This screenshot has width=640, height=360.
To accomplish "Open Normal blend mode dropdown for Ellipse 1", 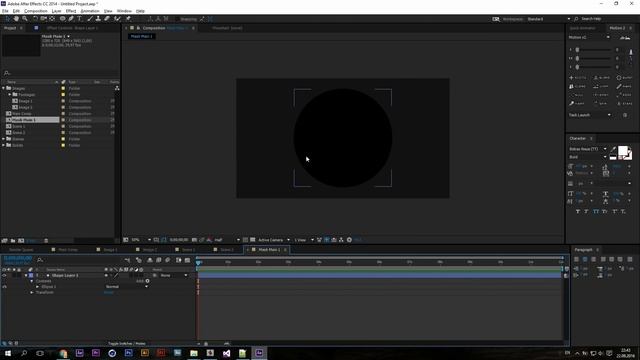I will (x=127, y=287).
